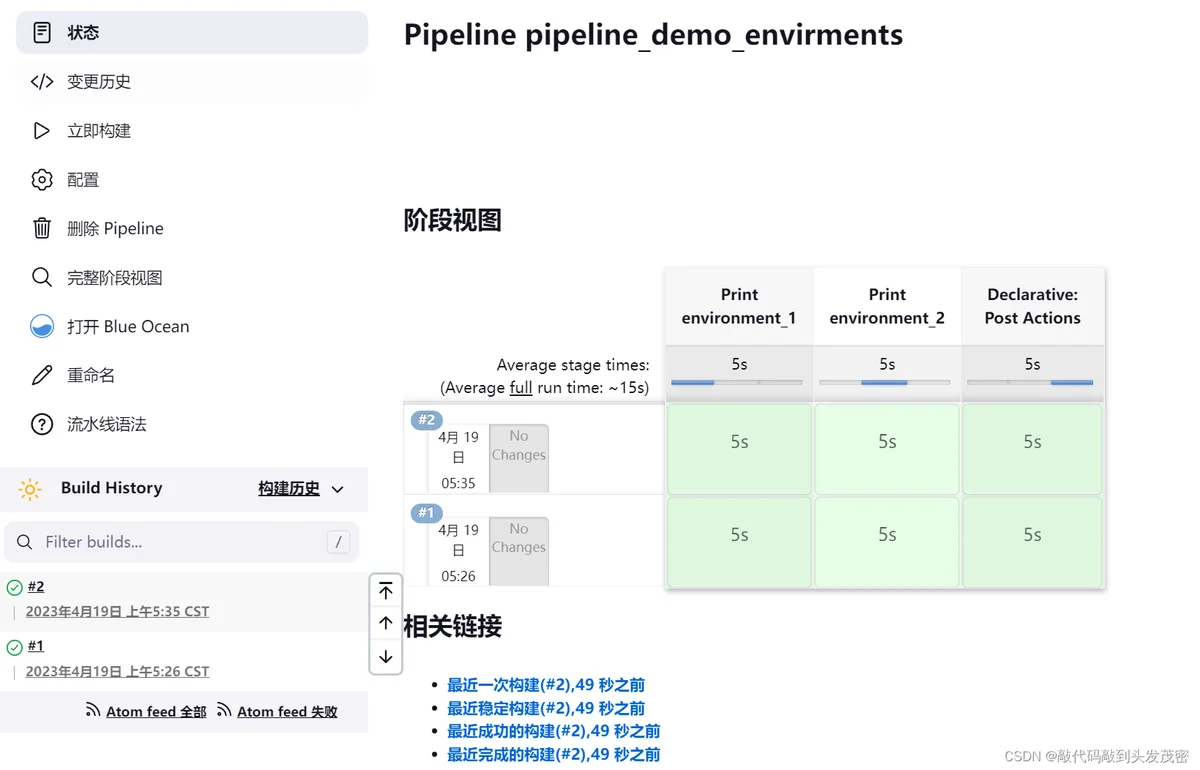The image size is (1200, 770).
Task: Select 立即构建 to start a build
Action: [x=192, y=131]
